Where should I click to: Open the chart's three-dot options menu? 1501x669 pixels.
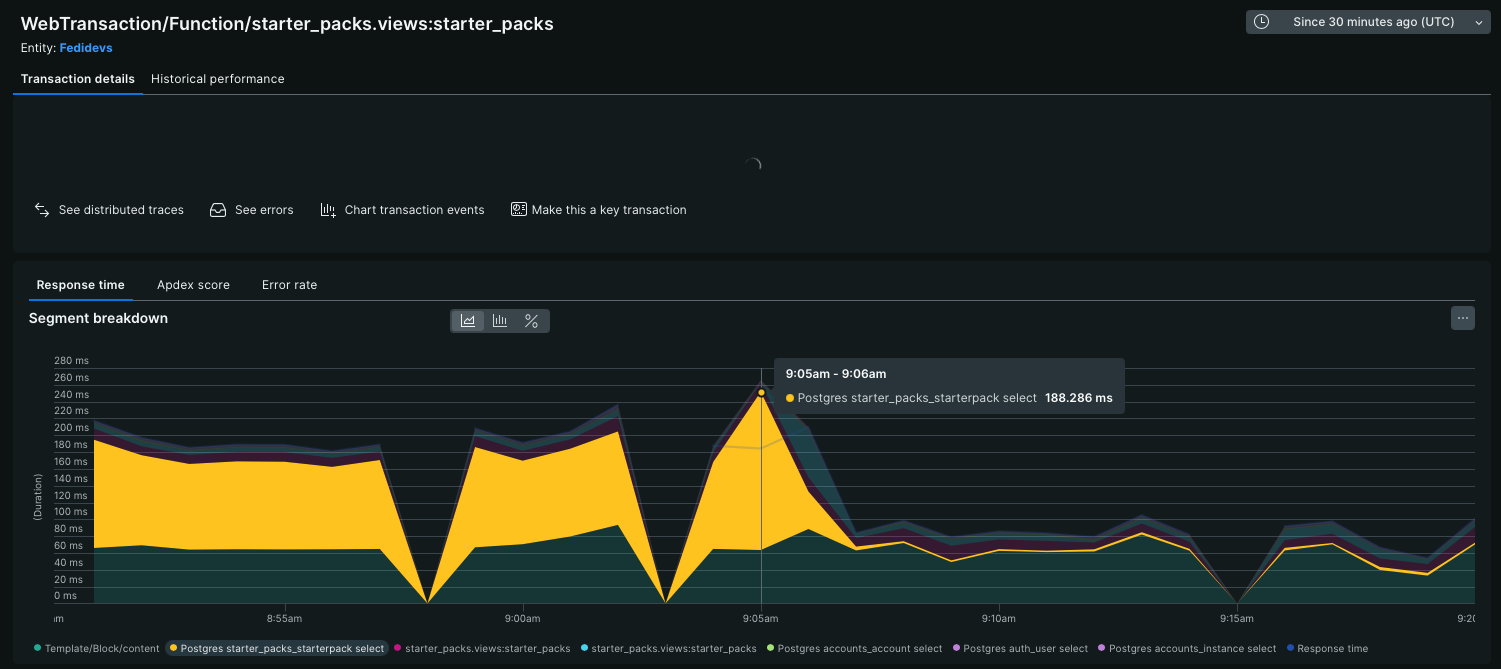[x=1462, y=318]
